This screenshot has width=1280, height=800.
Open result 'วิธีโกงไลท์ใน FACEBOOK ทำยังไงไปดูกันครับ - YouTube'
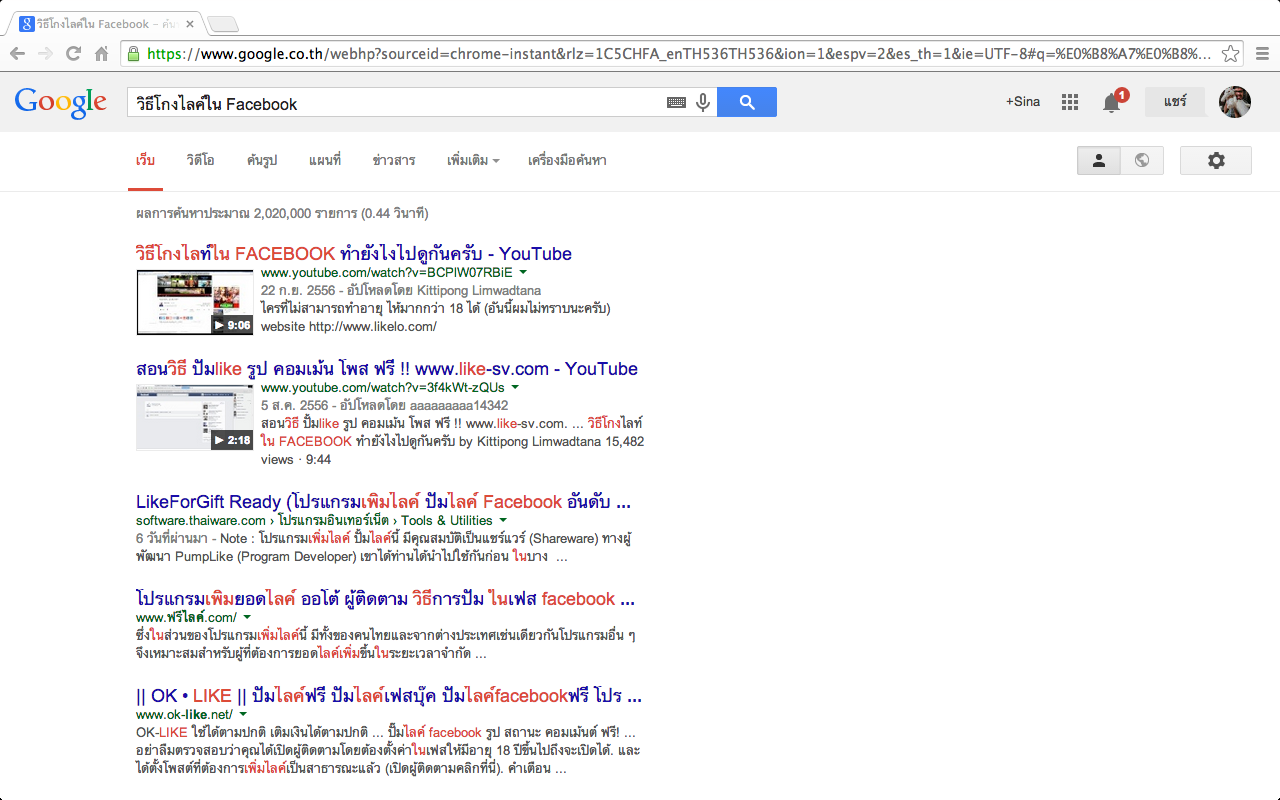tap(354, 253)
